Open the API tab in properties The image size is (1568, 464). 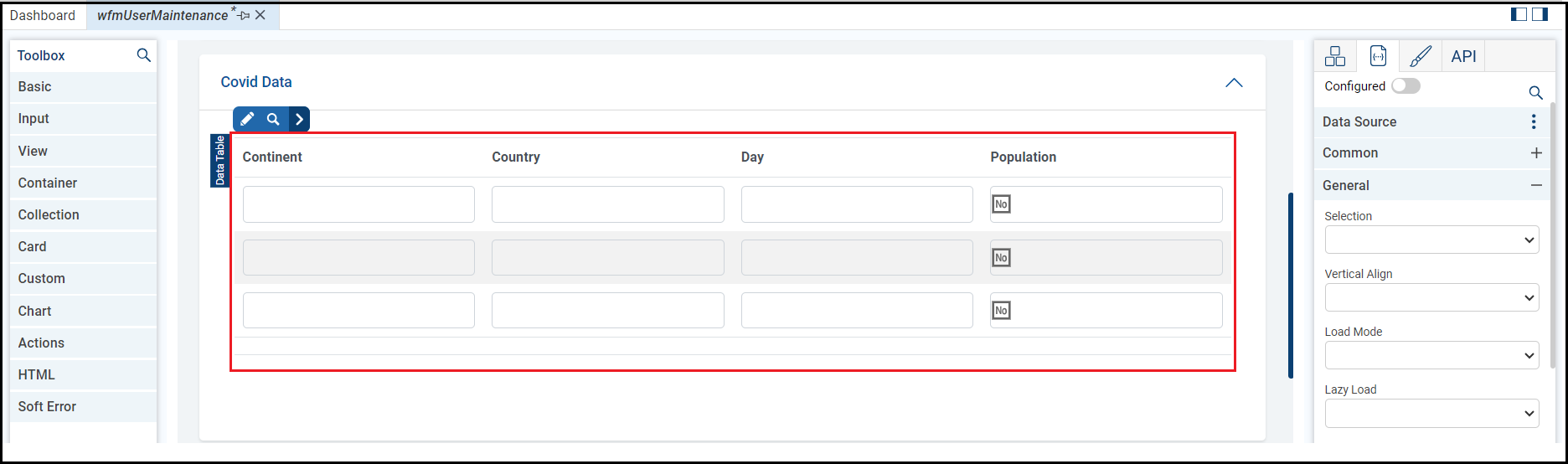click(x=1463, y=56)
